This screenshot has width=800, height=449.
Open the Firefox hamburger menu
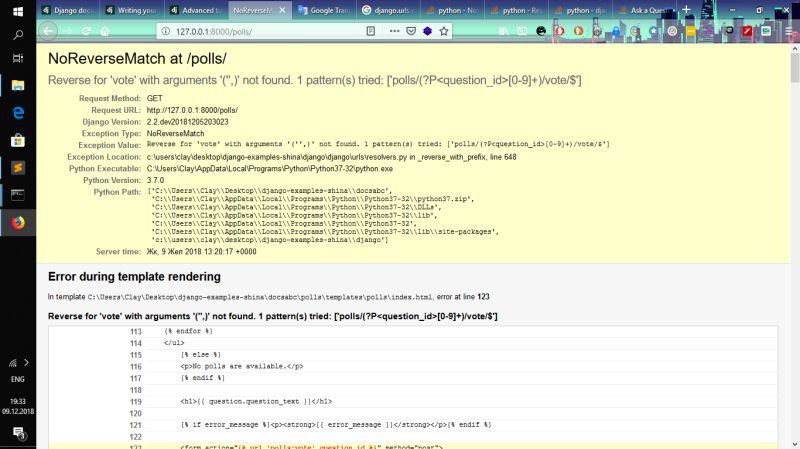[789, 31]
